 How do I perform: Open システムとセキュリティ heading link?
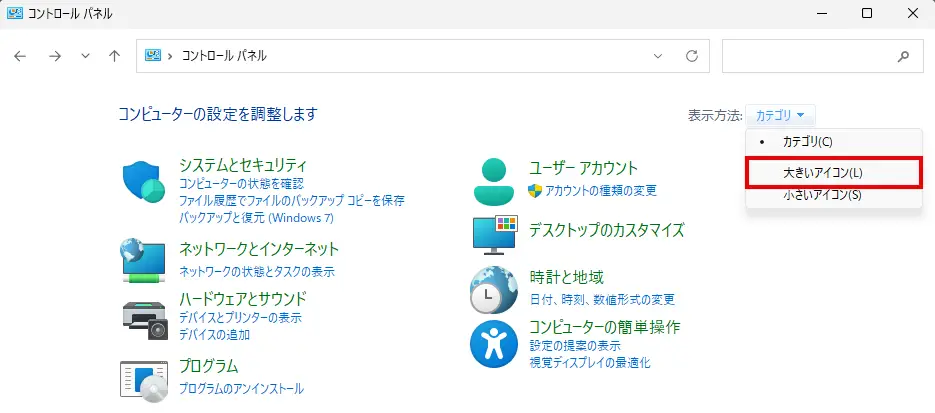243,165
